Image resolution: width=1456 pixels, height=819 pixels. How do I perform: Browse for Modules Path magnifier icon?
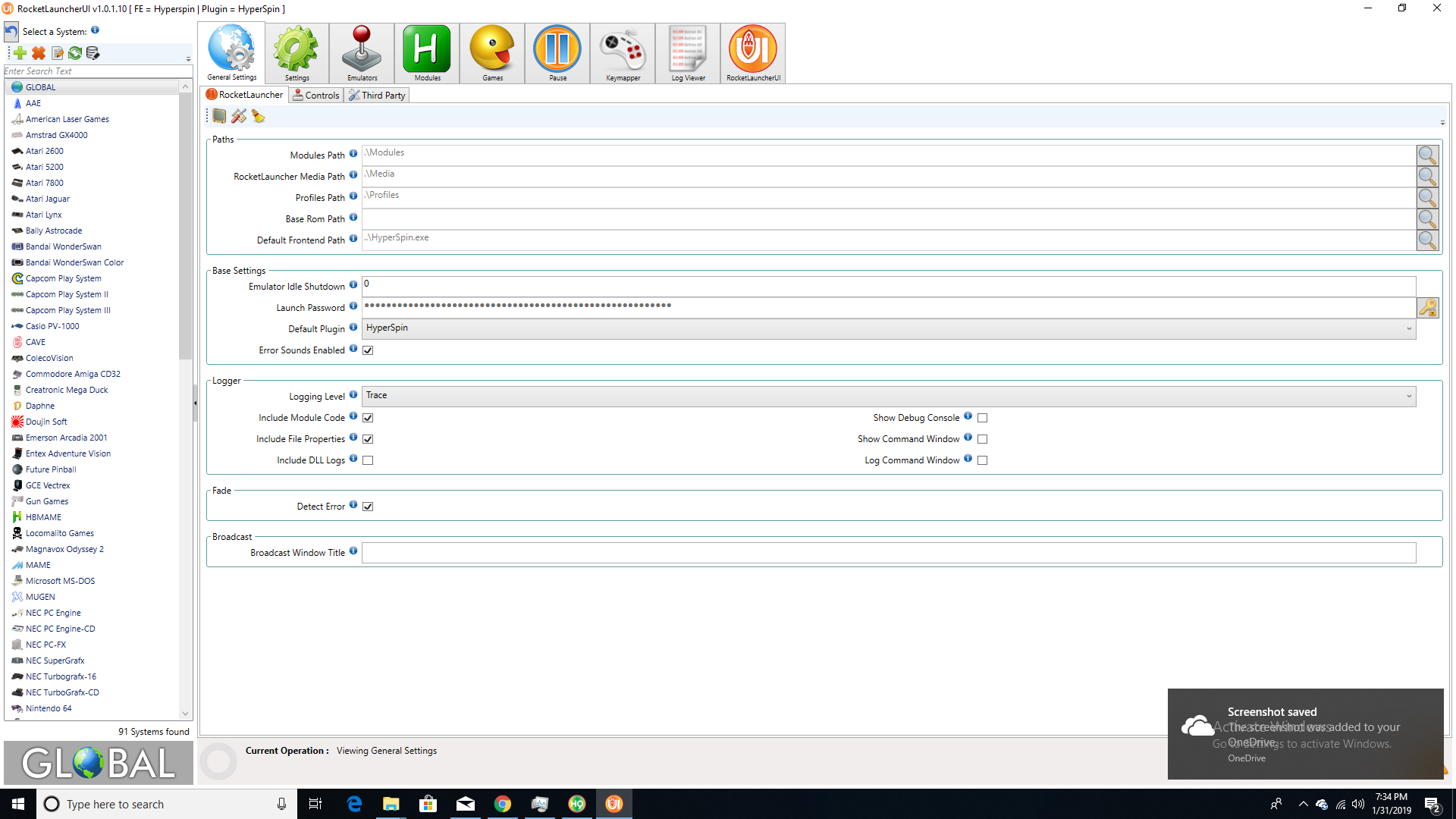(1427, 155)
